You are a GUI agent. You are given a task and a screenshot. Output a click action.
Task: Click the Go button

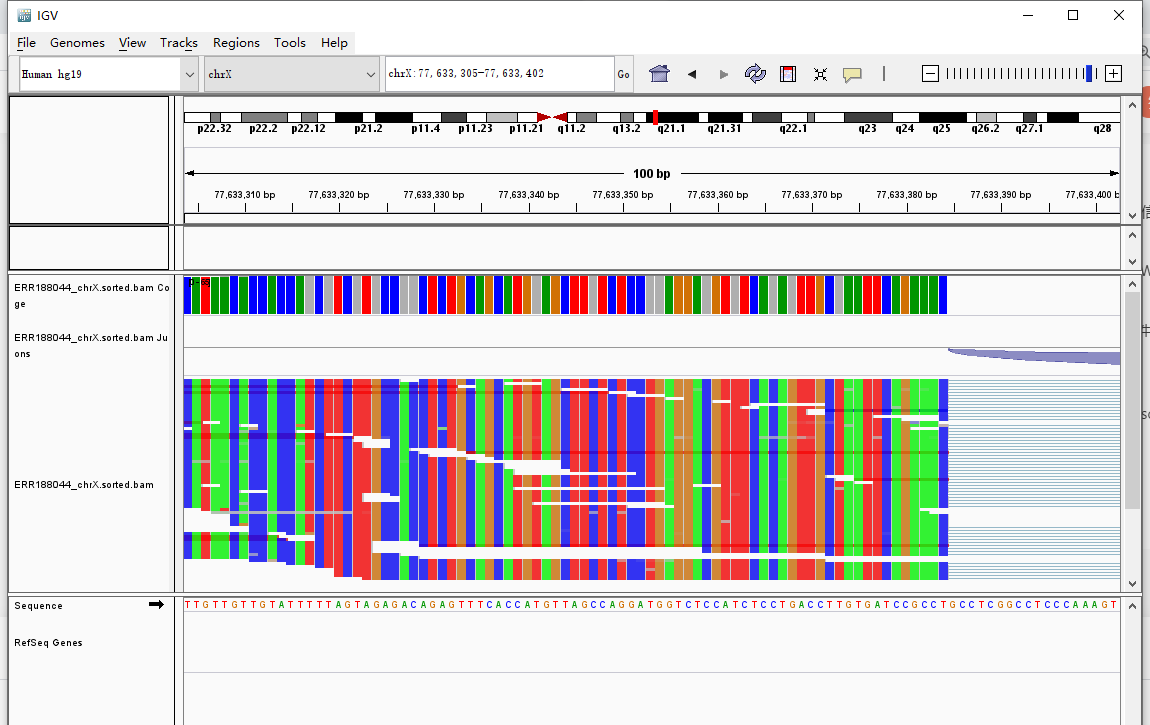pos(623,74)
